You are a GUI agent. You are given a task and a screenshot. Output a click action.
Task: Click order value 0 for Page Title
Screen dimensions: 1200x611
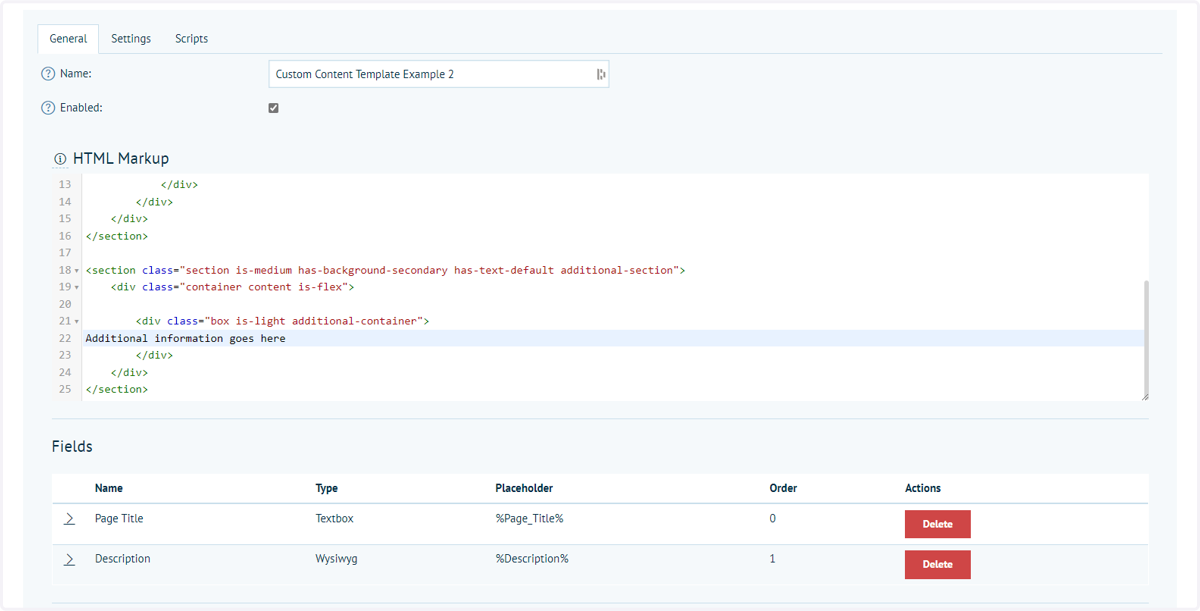click(773, 519)
